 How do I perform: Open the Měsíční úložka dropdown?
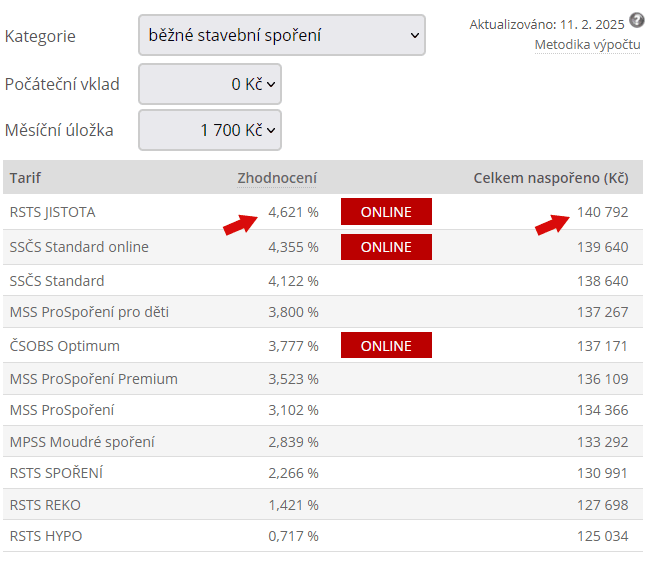[x=210, y=130]
